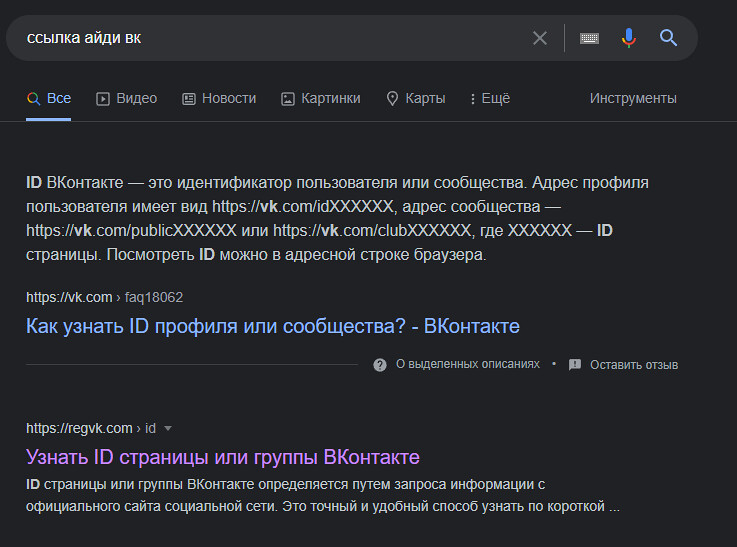
Task: Click the https://vk.com › faq18062 URL
Action: click(104, 297)
